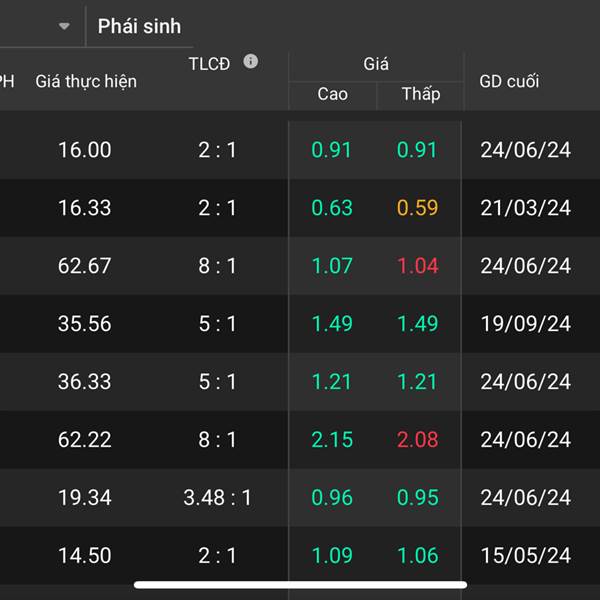Click the red 1.04 low price

417,266
